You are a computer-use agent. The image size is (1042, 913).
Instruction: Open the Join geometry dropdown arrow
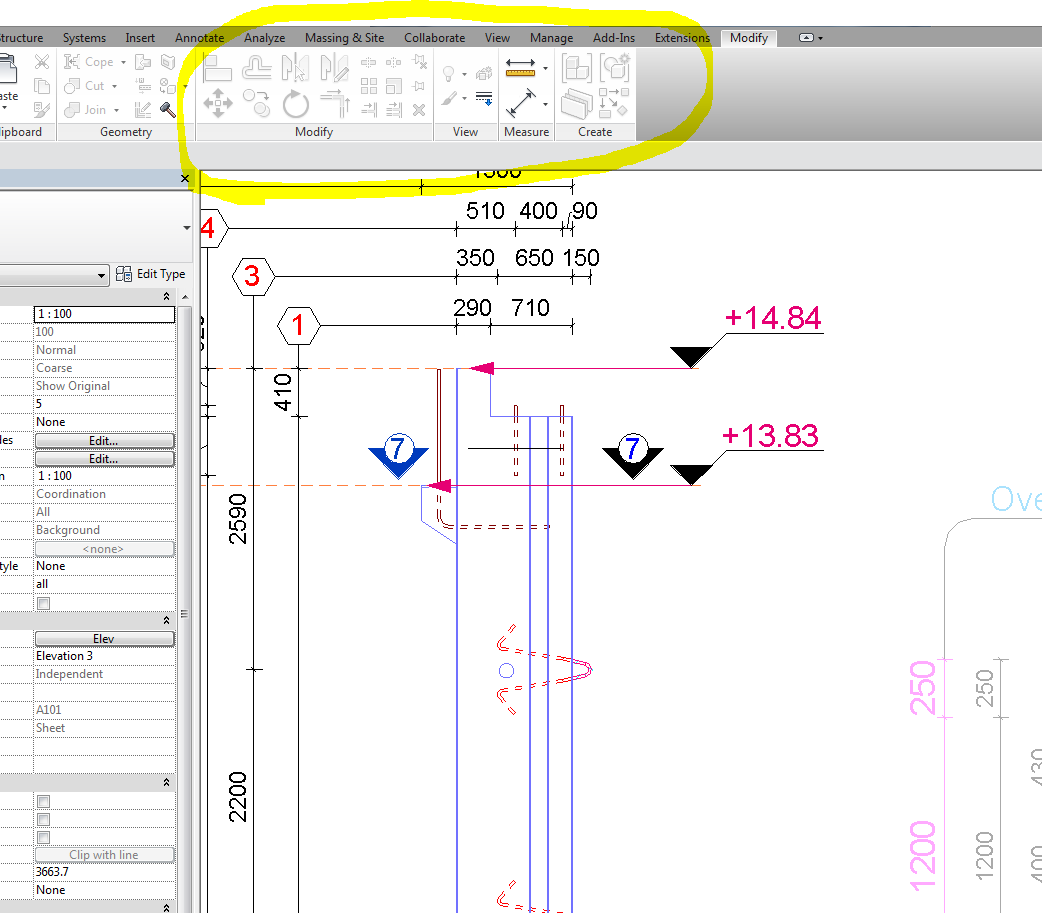tap(116, 110)
